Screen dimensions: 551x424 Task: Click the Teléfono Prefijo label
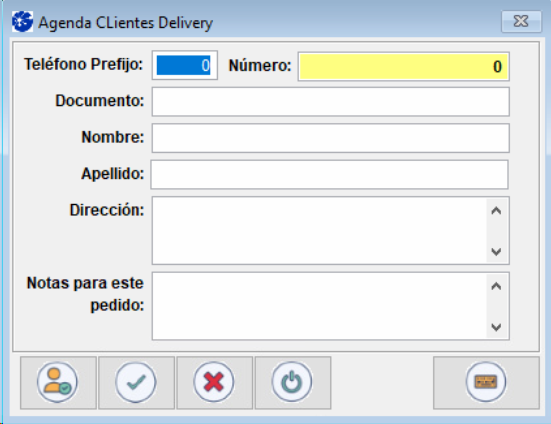[84, 65]
